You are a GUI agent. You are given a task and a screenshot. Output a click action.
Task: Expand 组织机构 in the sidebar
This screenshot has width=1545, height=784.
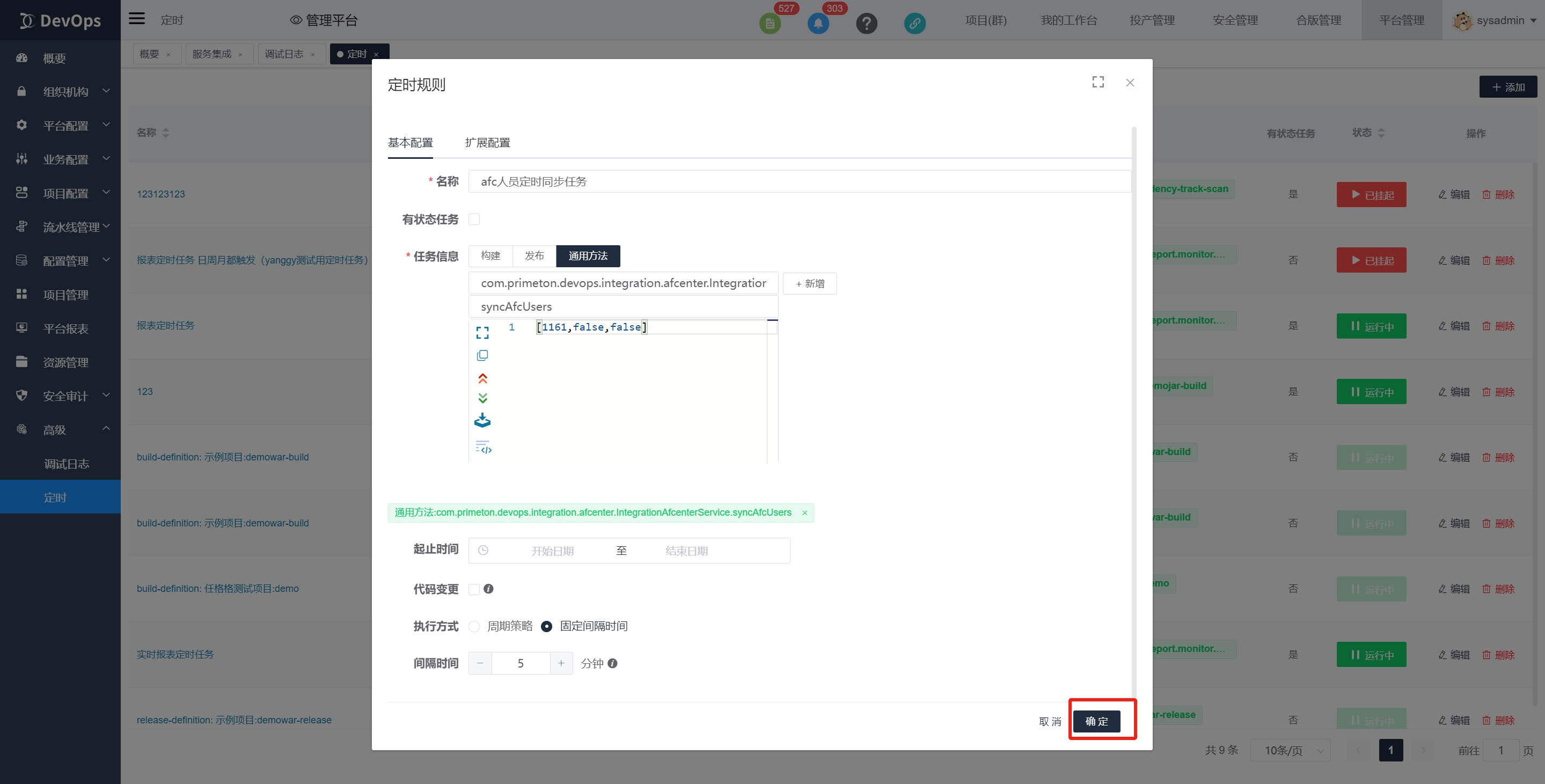[x=65, y=91]
